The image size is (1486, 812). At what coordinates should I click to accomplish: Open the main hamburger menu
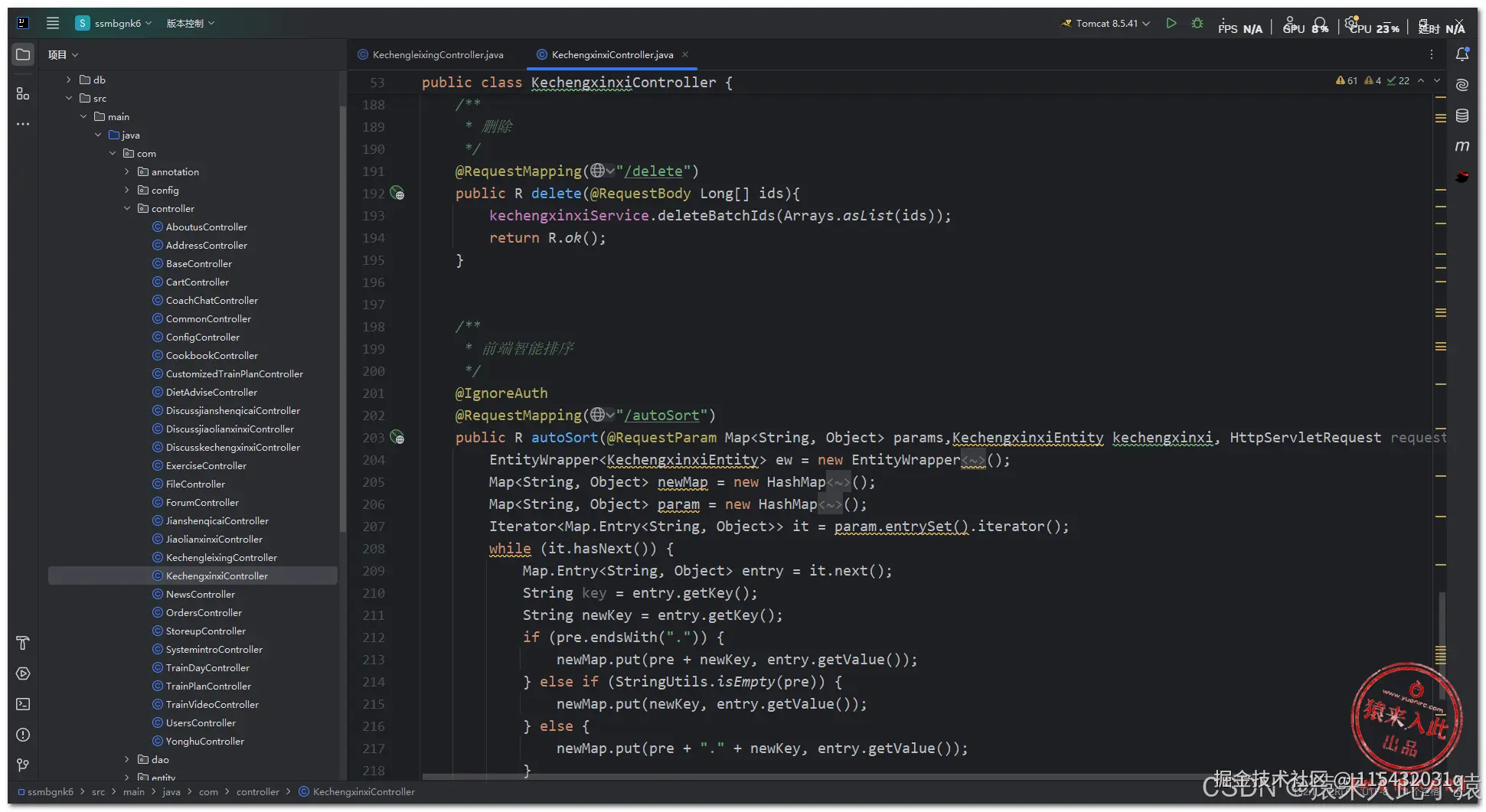tap(53, 23)
